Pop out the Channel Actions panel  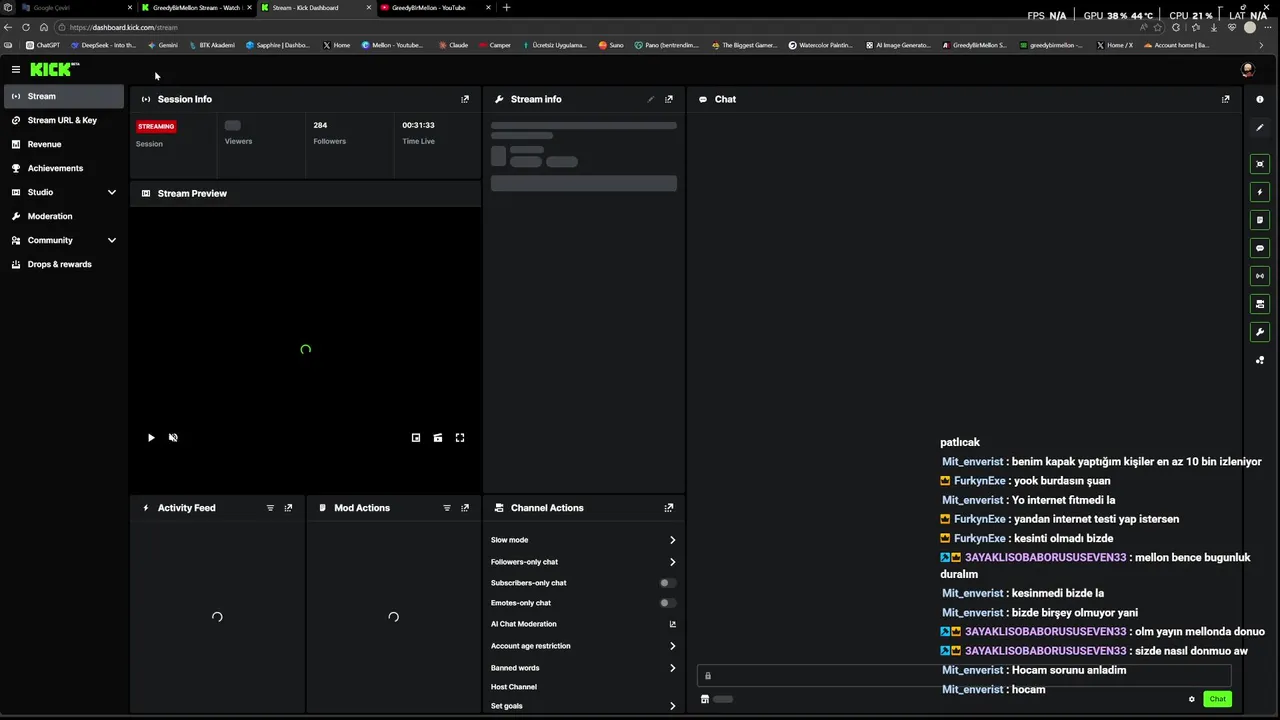669,508
